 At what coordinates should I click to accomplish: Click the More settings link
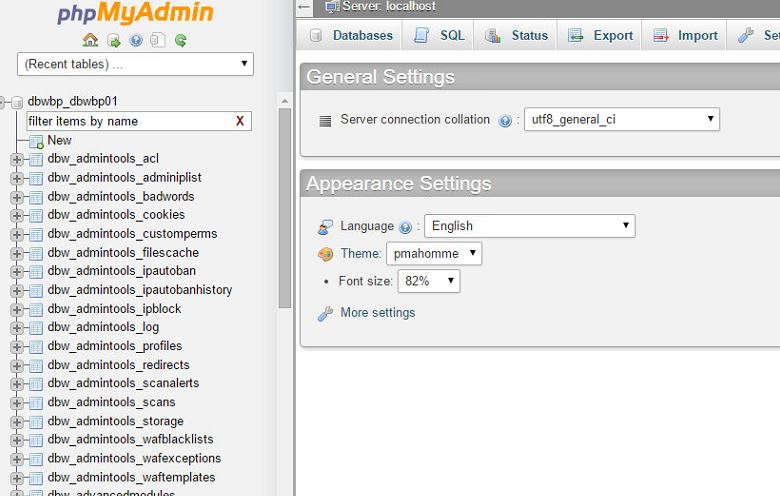tap(377, 313)
